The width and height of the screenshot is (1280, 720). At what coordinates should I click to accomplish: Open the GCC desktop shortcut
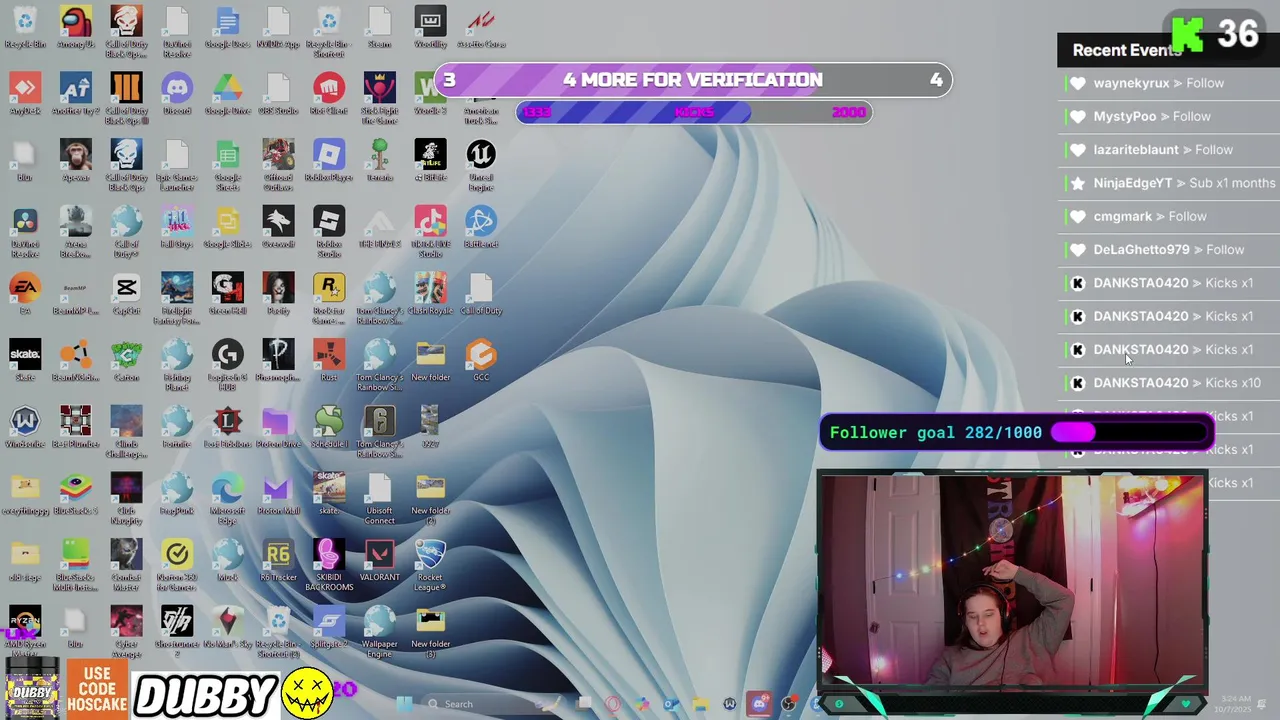[x=481, y=361]
